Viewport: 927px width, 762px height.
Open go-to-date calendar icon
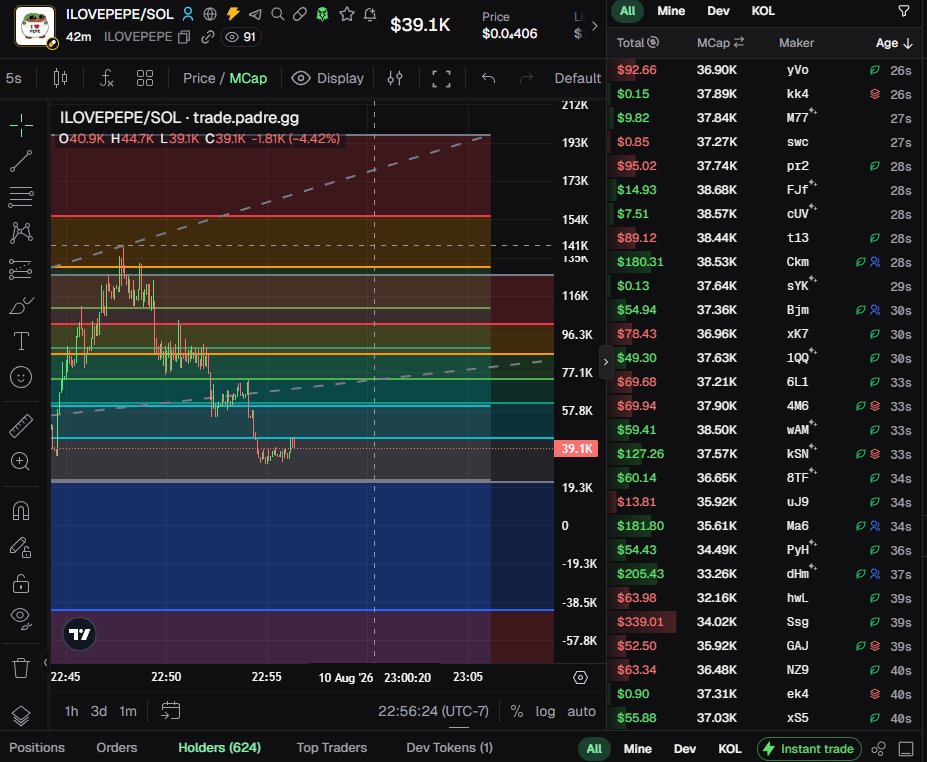170,711
